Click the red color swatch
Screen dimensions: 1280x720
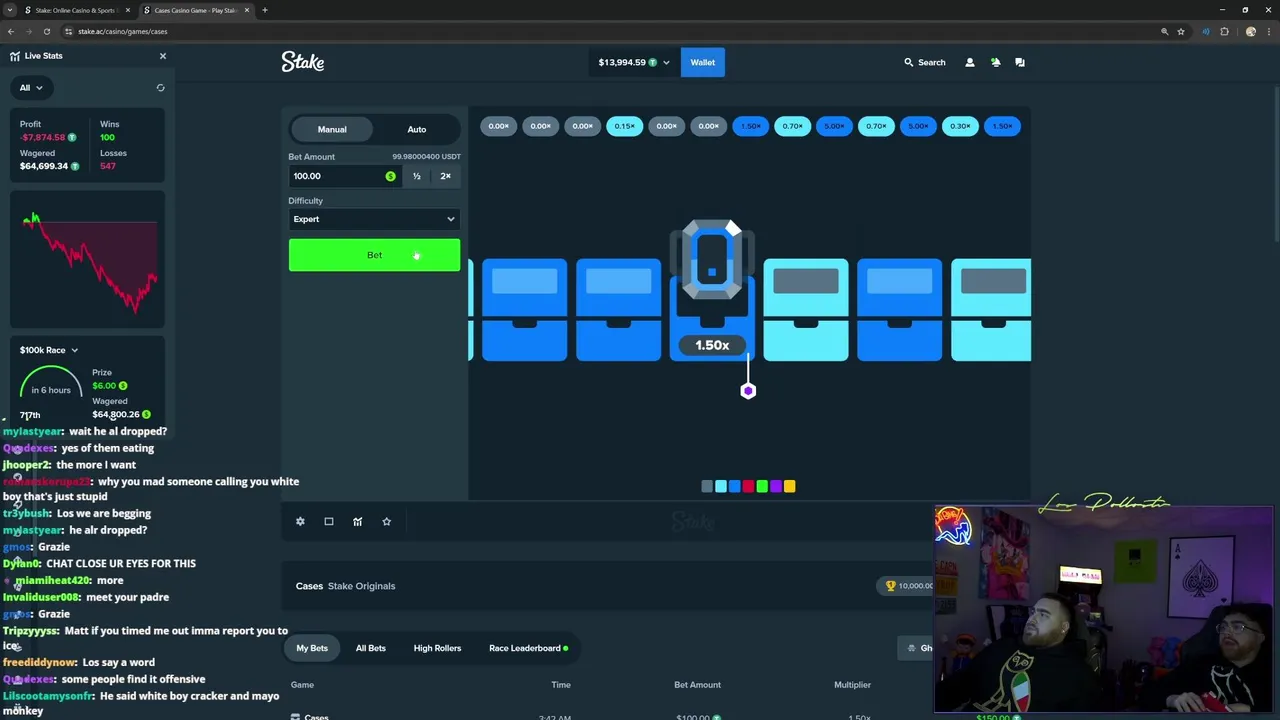[748, 486]
